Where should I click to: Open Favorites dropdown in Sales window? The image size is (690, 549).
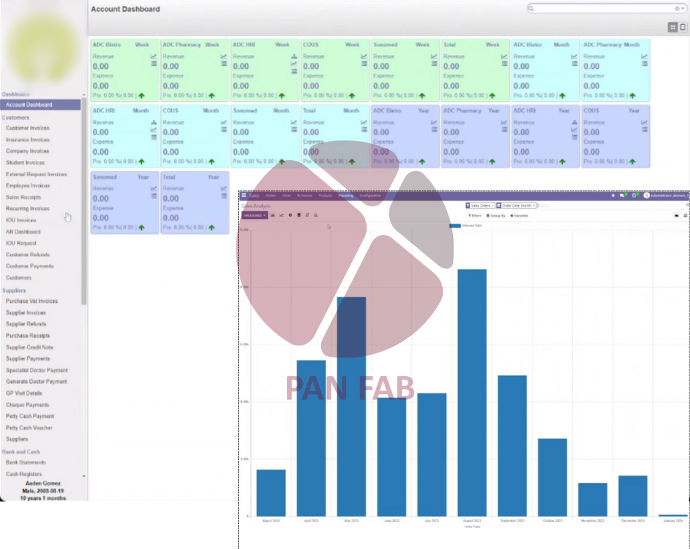pos(519,216)
